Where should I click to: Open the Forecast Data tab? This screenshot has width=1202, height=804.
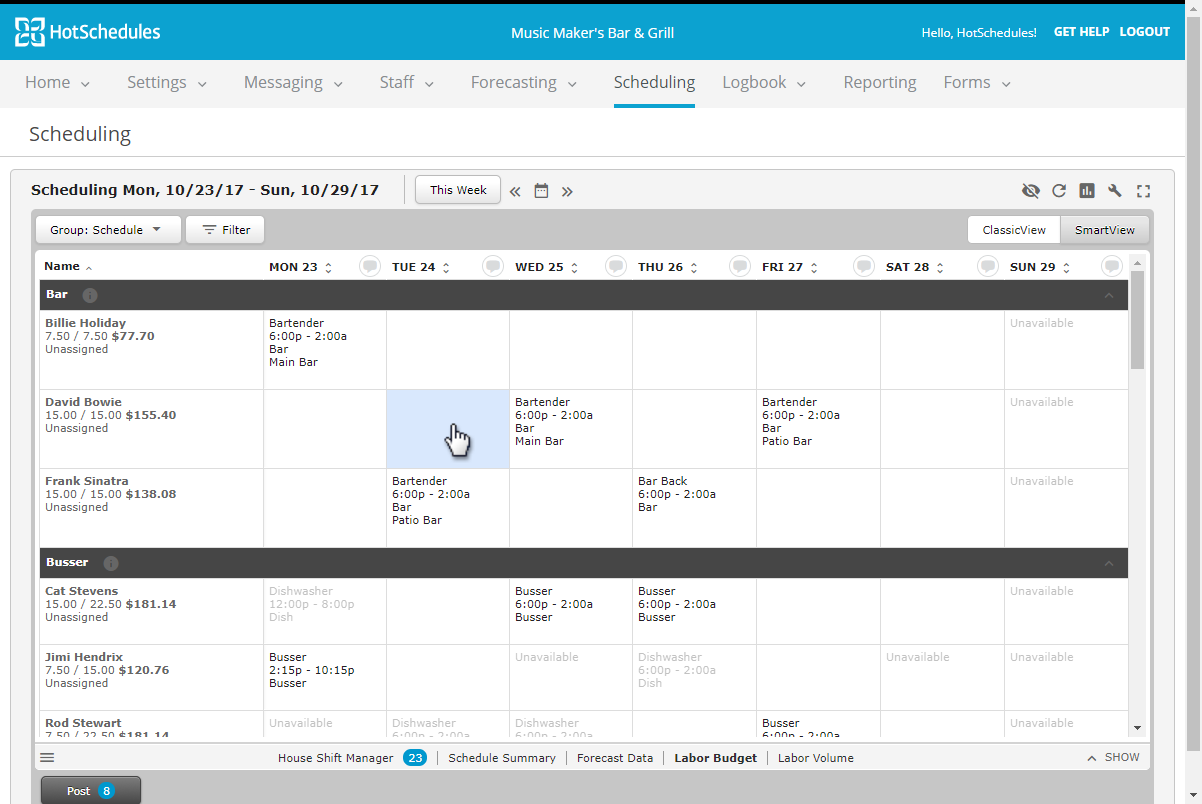pos(615,758)
